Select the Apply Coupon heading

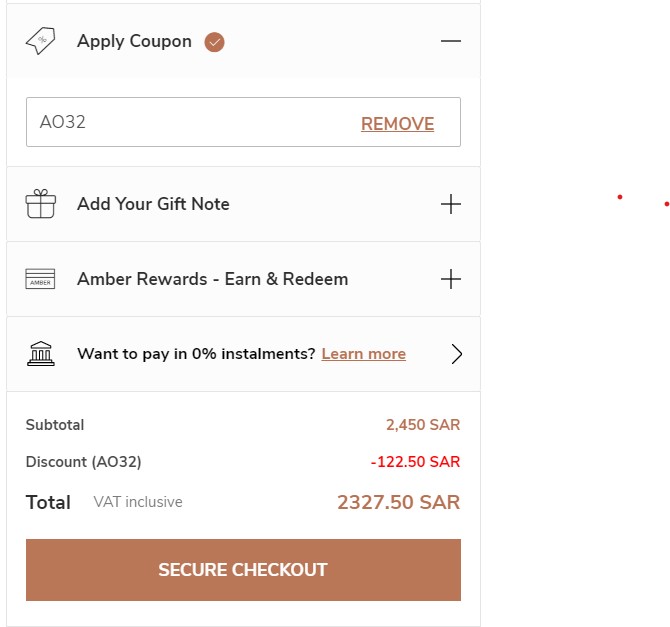(x=134, y=41)
